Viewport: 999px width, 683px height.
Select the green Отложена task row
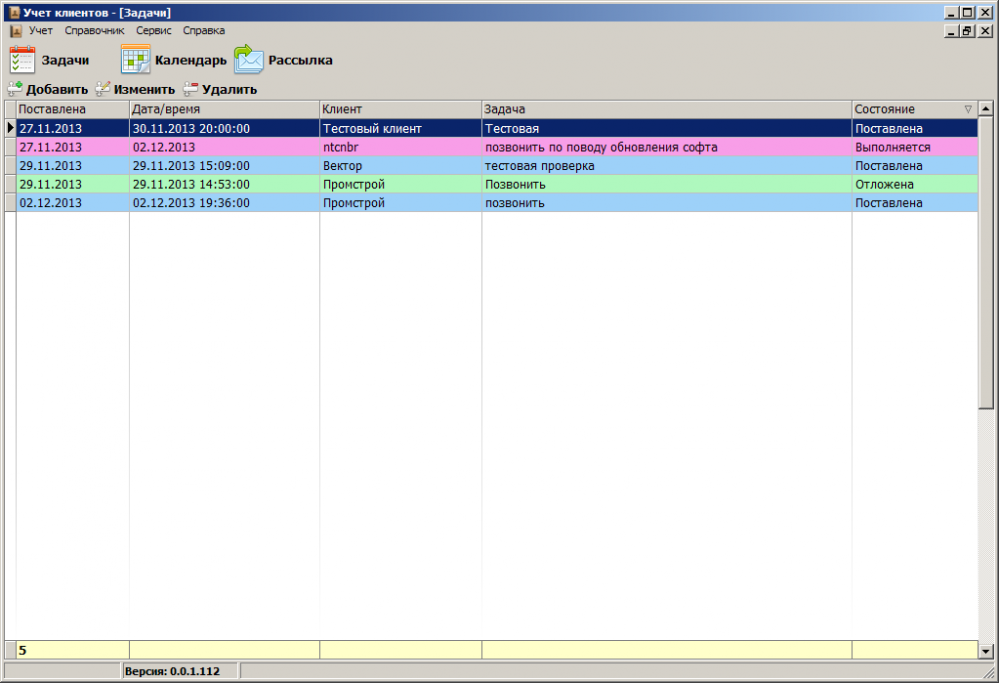point(497,184)
